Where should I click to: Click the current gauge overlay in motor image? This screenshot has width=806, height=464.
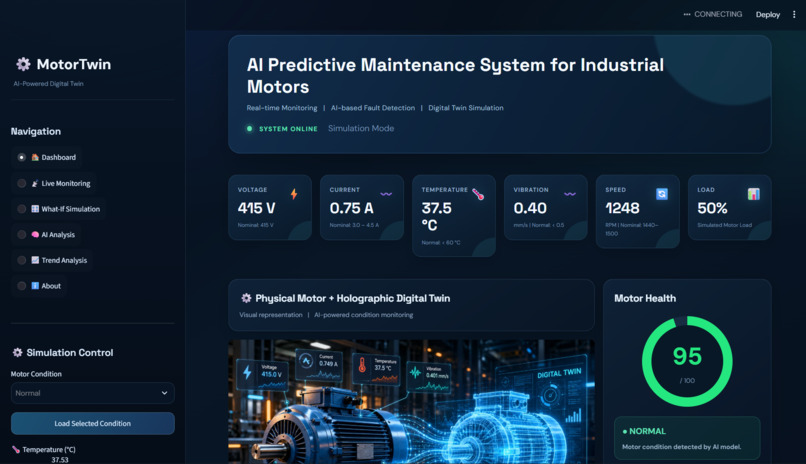point(306,361)
